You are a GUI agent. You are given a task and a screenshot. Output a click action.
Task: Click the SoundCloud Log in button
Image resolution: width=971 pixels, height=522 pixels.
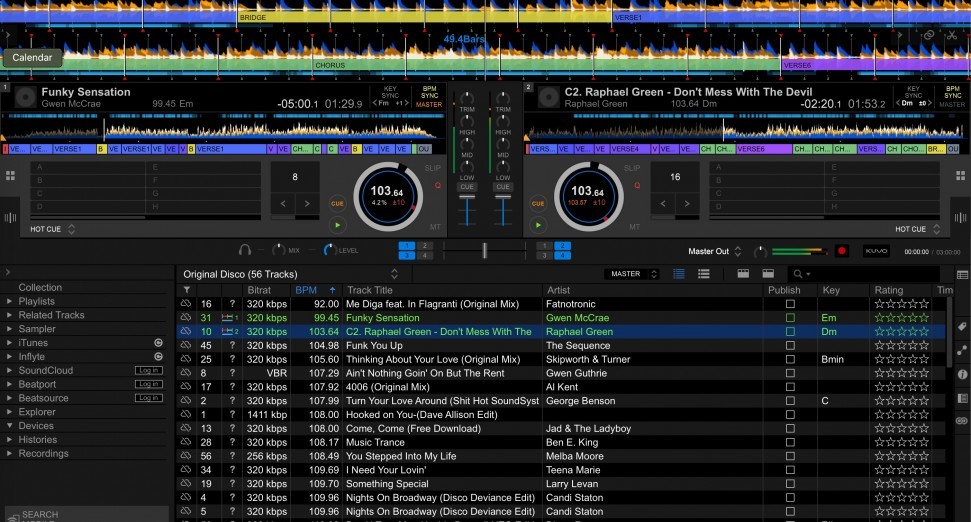[149, 371]
